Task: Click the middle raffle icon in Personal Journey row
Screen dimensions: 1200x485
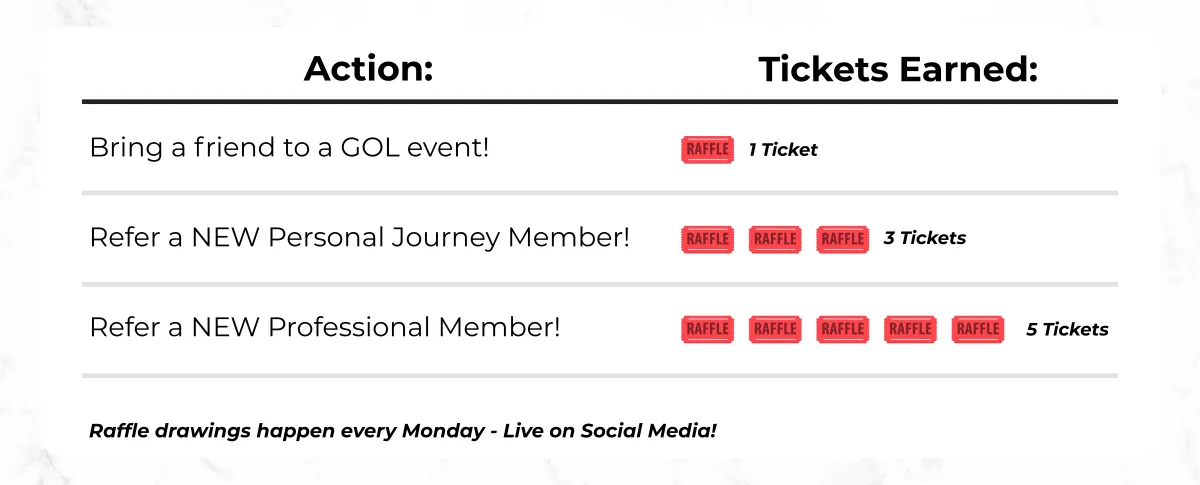Action: click(775, 239)
